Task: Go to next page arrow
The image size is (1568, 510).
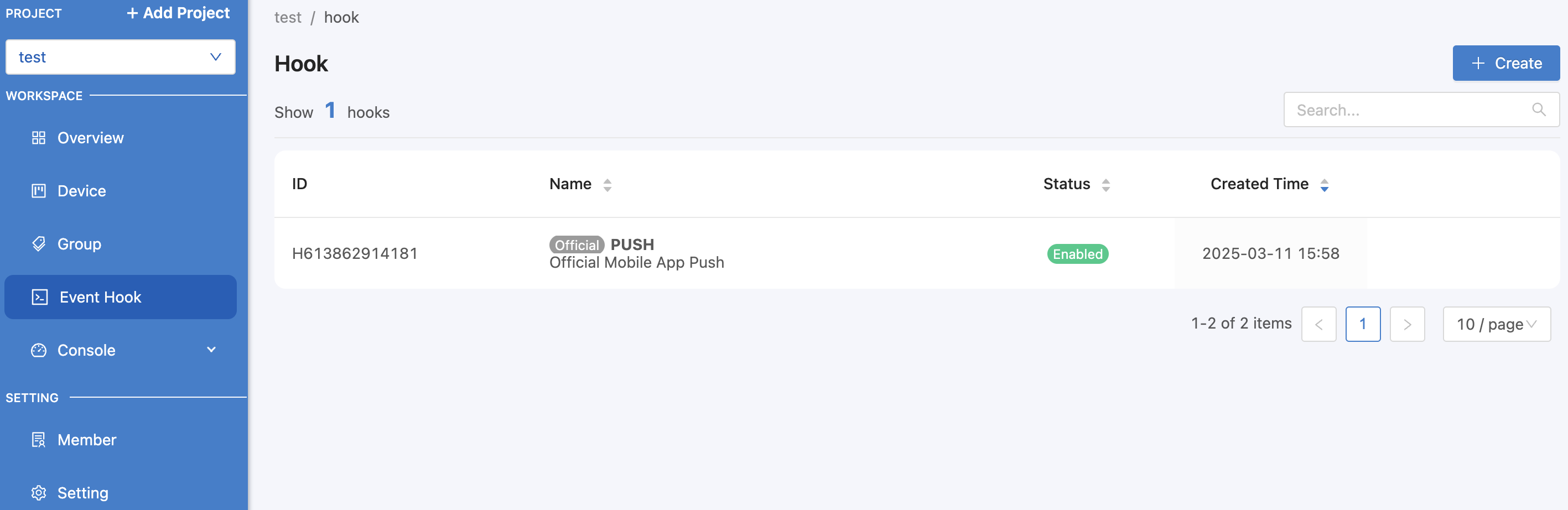Action: (x=1406, y=324)
